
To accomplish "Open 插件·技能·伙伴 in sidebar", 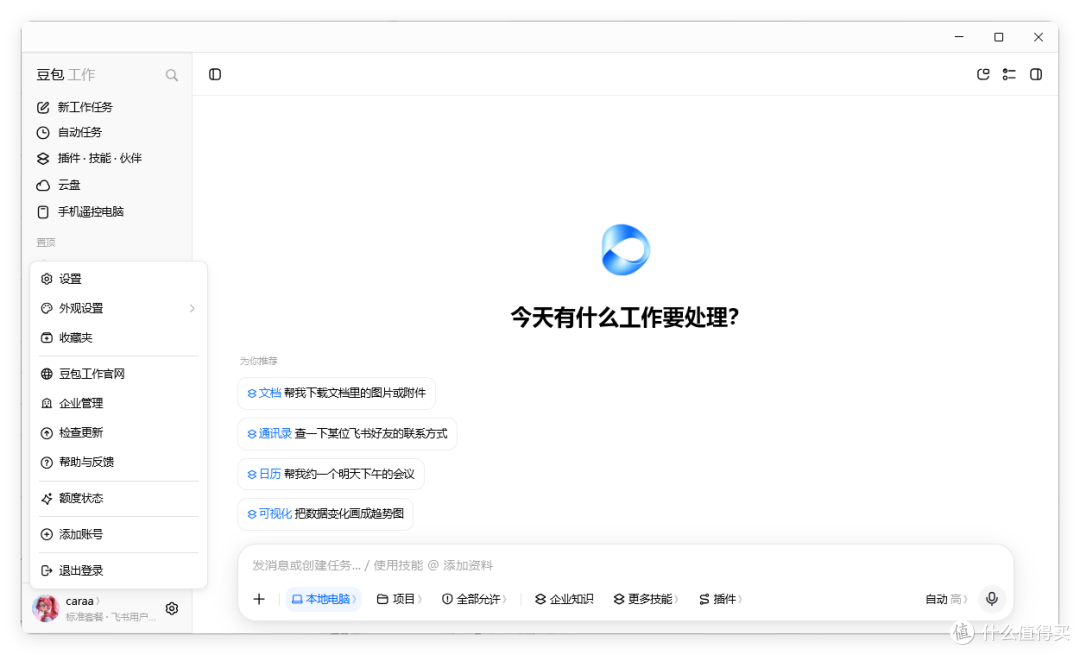I will pyautogui.click(x=89, y=158).
